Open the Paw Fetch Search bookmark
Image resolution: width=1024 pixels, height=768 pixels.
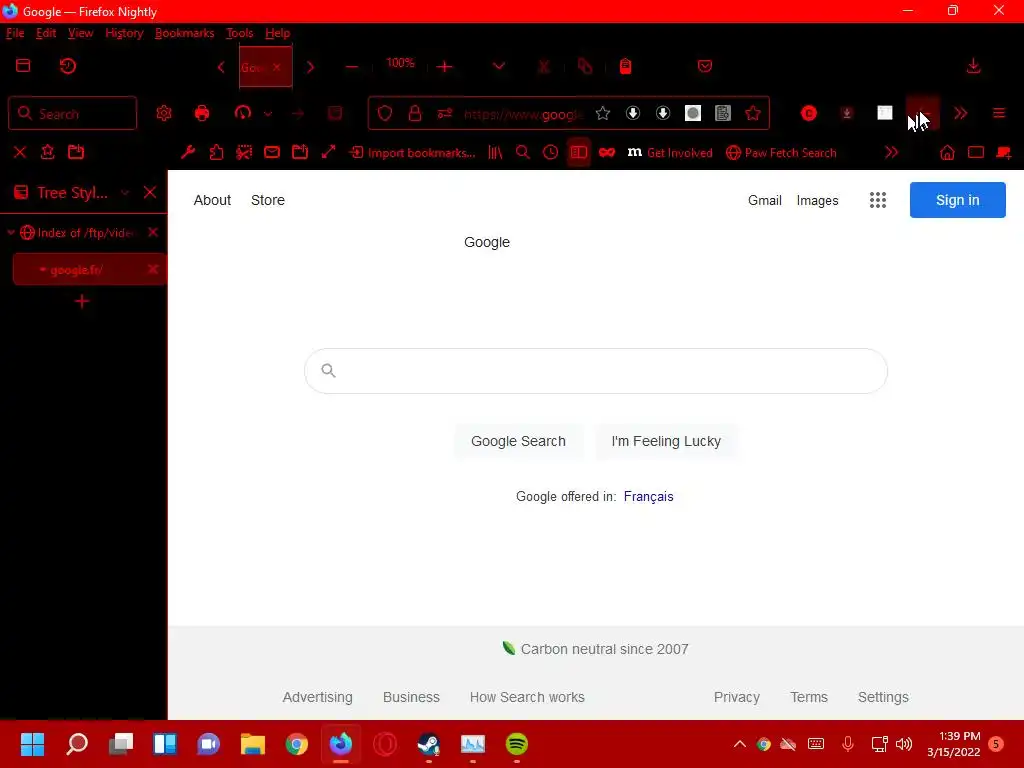coord(781,153)
